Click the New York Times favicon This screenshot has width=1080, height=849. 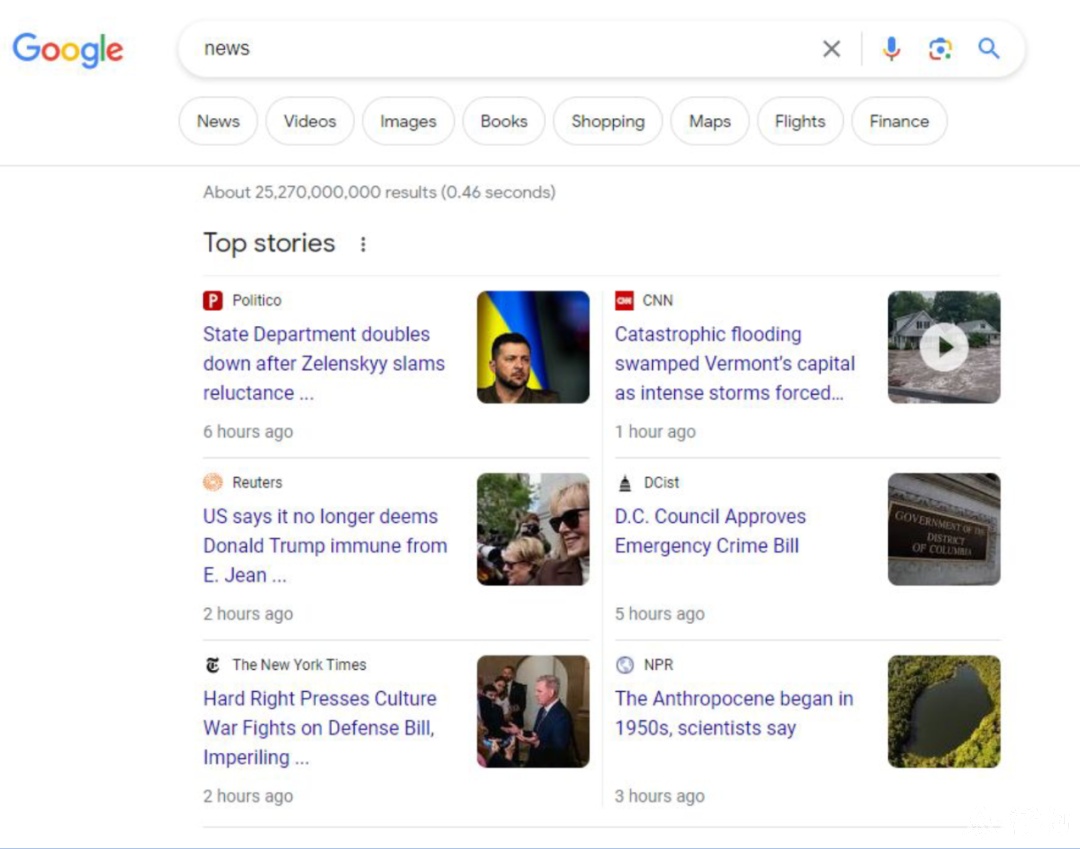tap(213, 664)
